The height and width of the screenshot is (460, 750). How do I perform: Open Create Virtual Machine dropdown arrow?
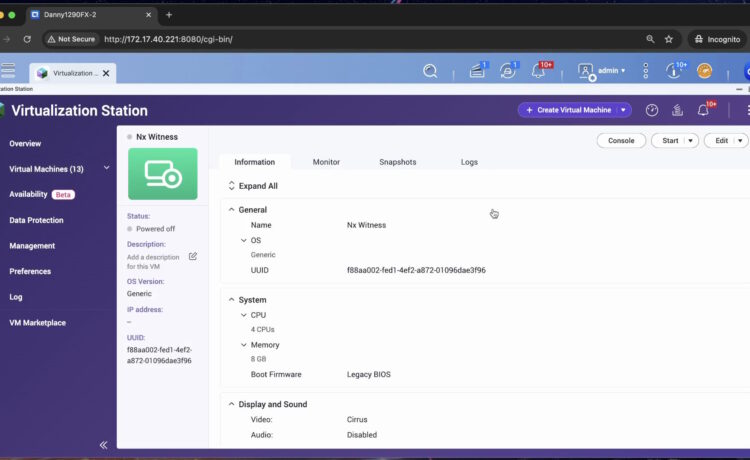623,110
